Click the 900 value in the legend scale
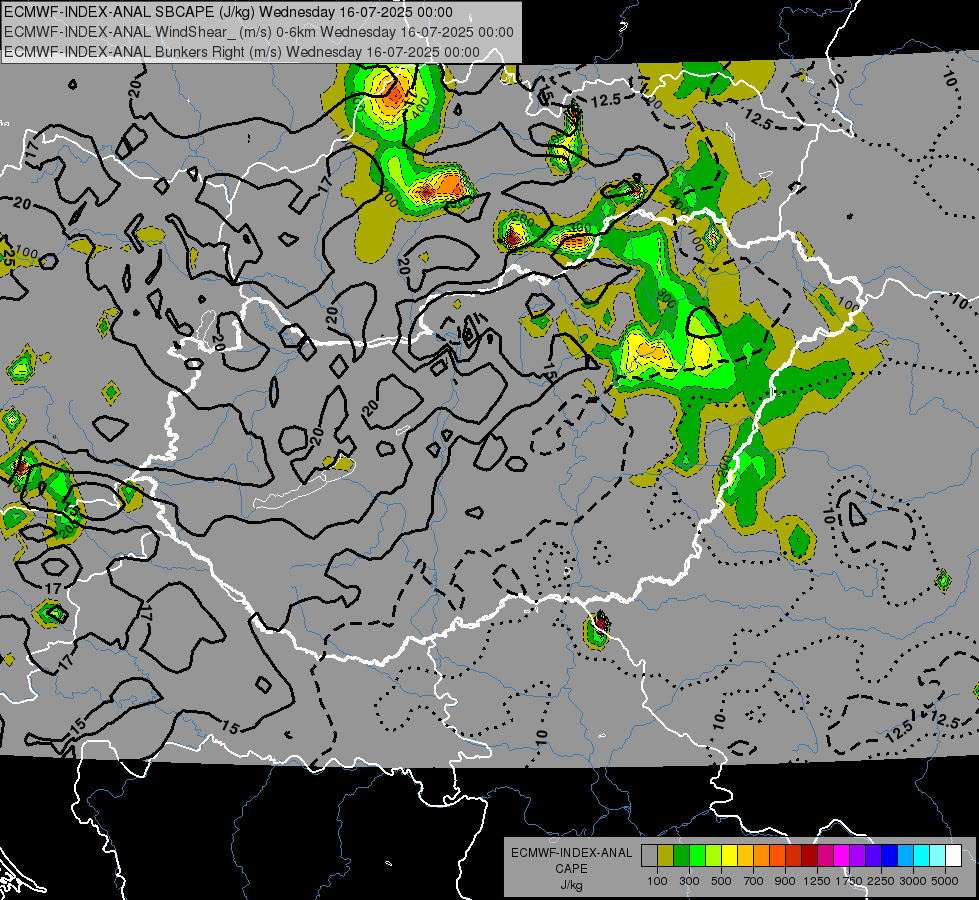This screenshot has width=979, height=900. [785, 881]
